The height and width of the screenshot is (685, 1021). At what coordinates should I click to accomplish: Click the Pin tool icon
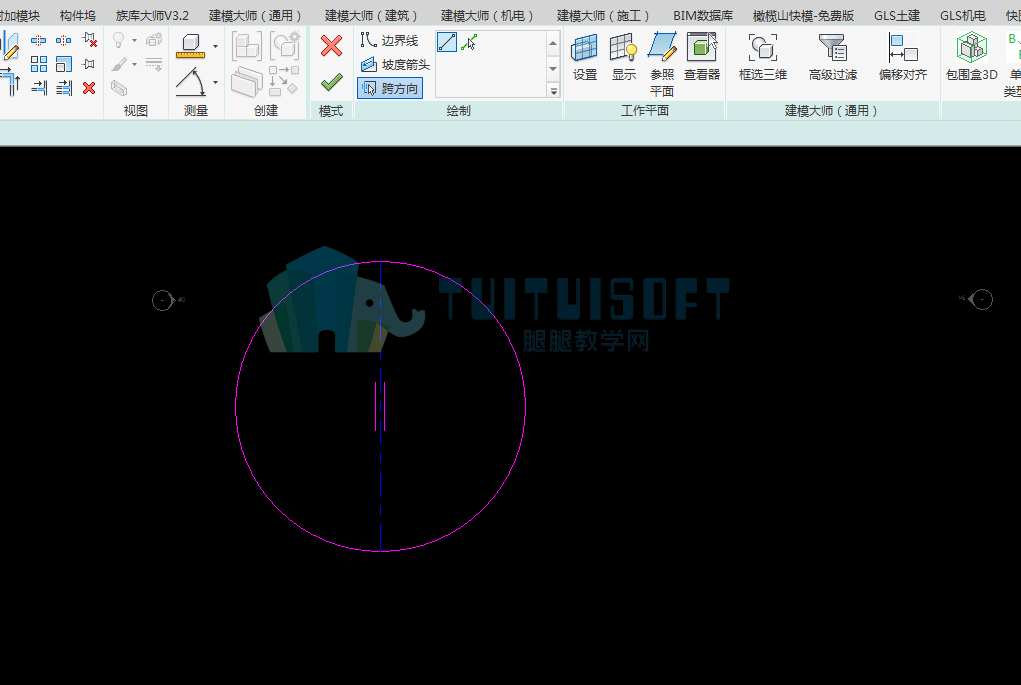89,64
